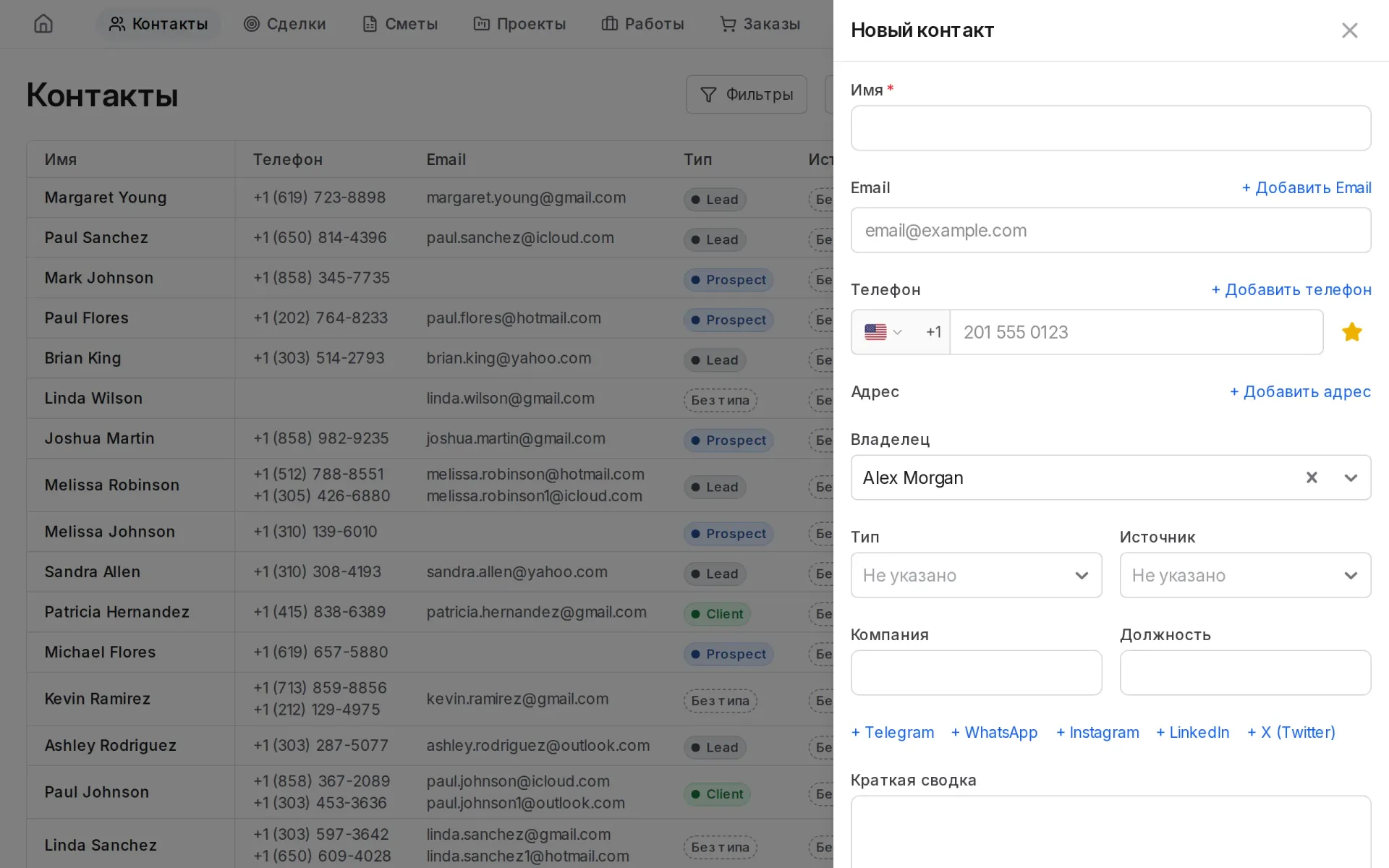Clear the Alex Morgan owner selection
1389x868 pixels.
(1312, 477)
